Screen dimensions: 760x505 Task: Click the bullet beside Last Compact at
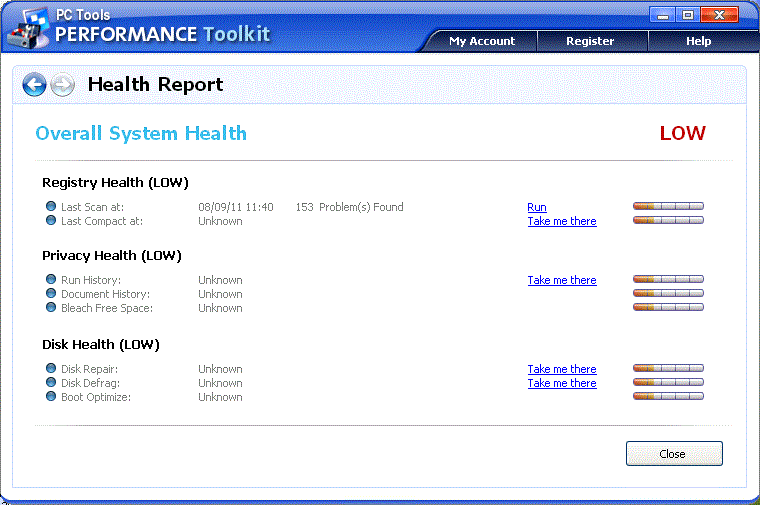click(51, 220)
